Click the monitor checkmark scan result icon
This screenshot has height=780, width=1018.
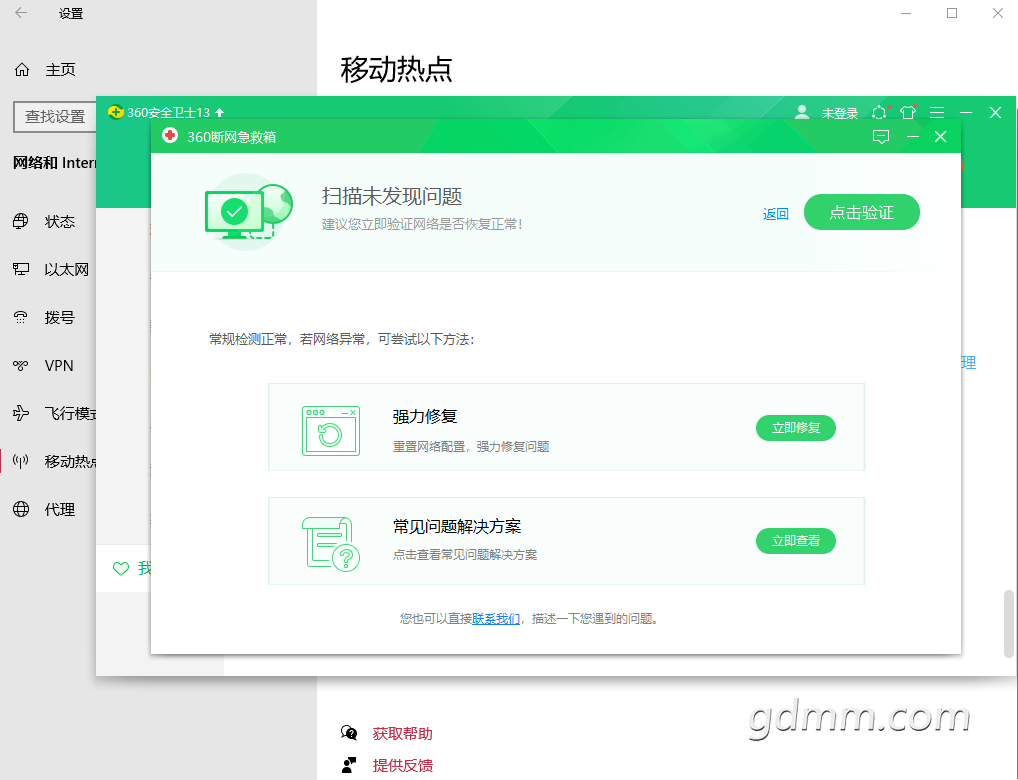[249, 212]
